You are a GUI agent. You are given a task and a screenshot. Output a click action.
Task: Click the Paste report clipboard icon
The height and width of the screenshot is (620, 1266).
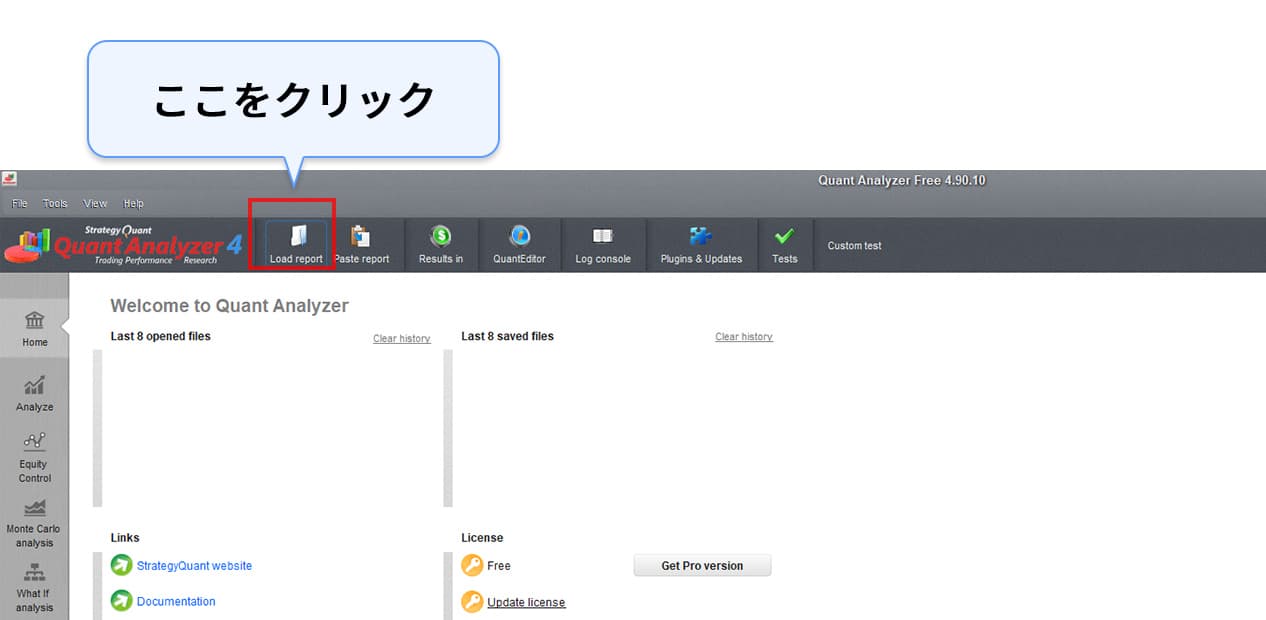[361, 236]
